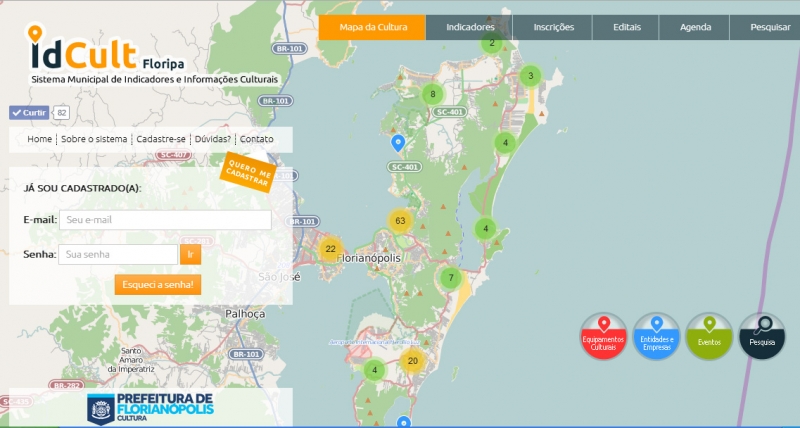Filter map by Eventos
The width and height of the screenshot is (800, 428).
coord(709,336)
